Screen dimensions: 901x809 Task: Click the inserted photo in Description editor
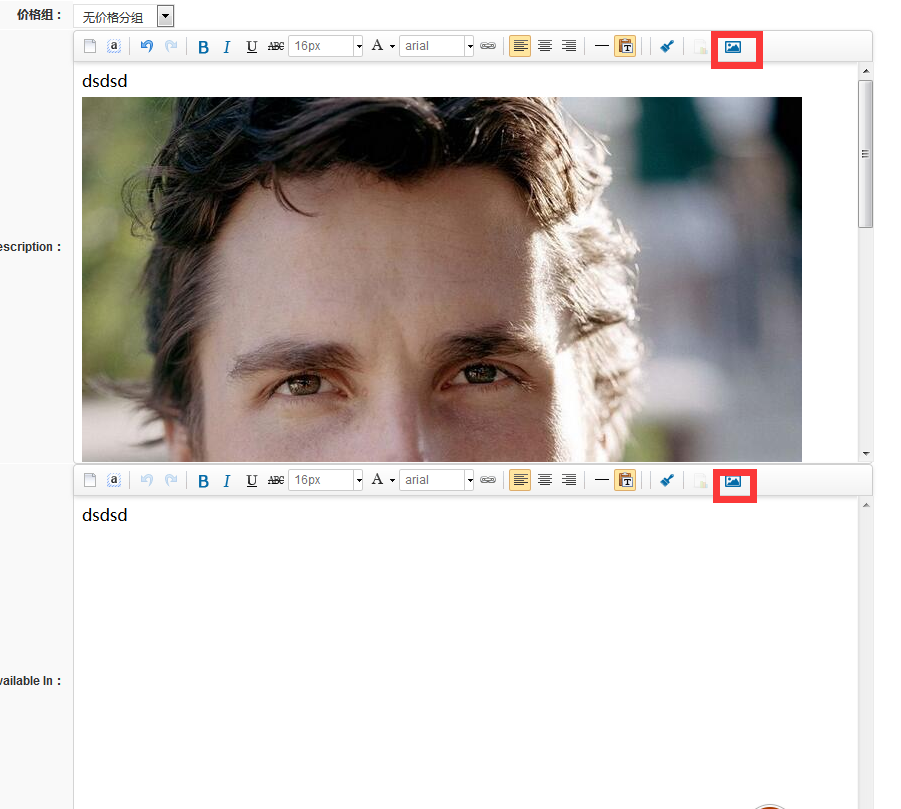(442, 279)
